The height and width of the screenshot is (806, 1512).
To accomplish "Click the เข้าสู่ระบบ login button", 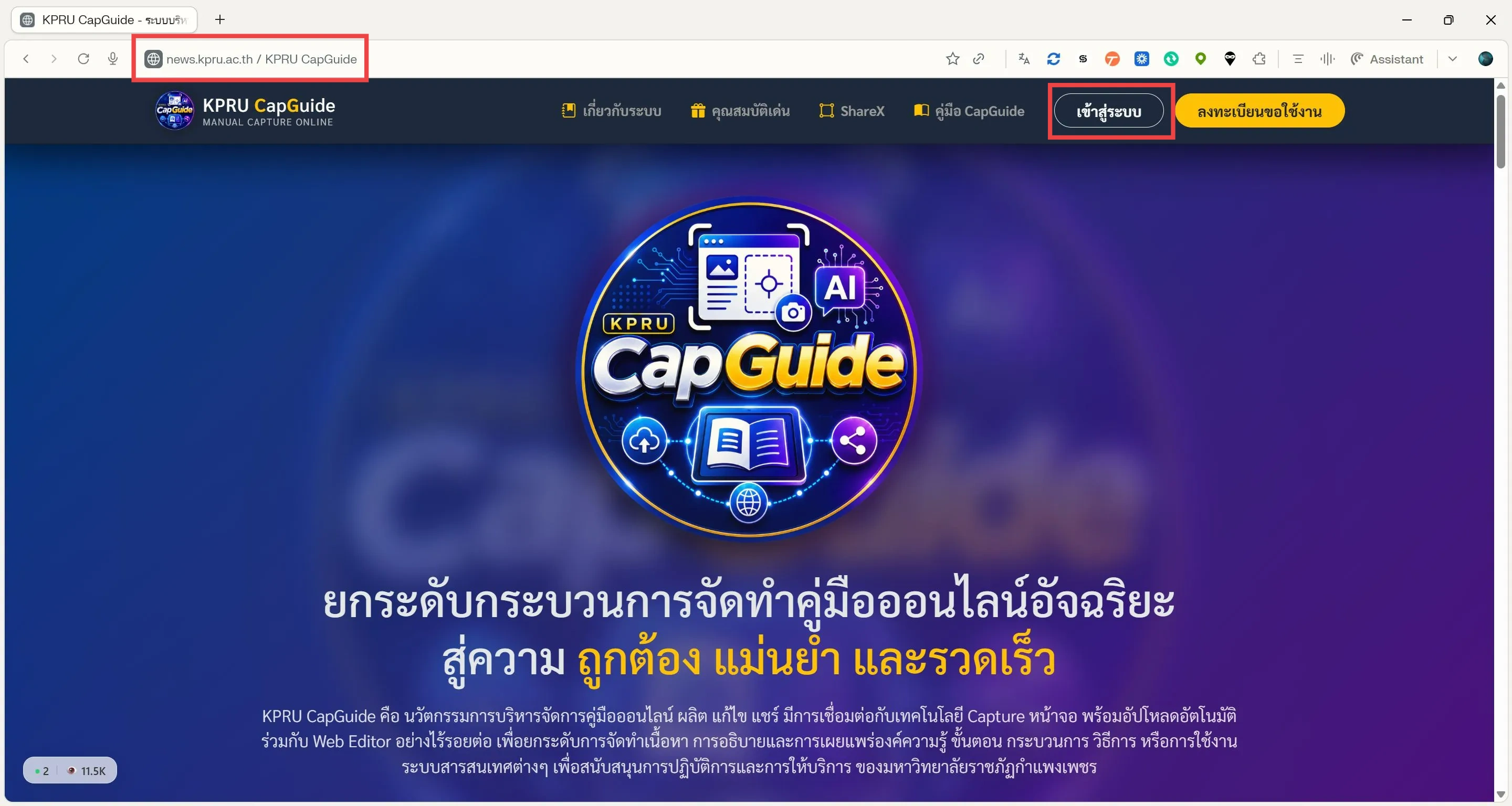I will pos(1108,111).
